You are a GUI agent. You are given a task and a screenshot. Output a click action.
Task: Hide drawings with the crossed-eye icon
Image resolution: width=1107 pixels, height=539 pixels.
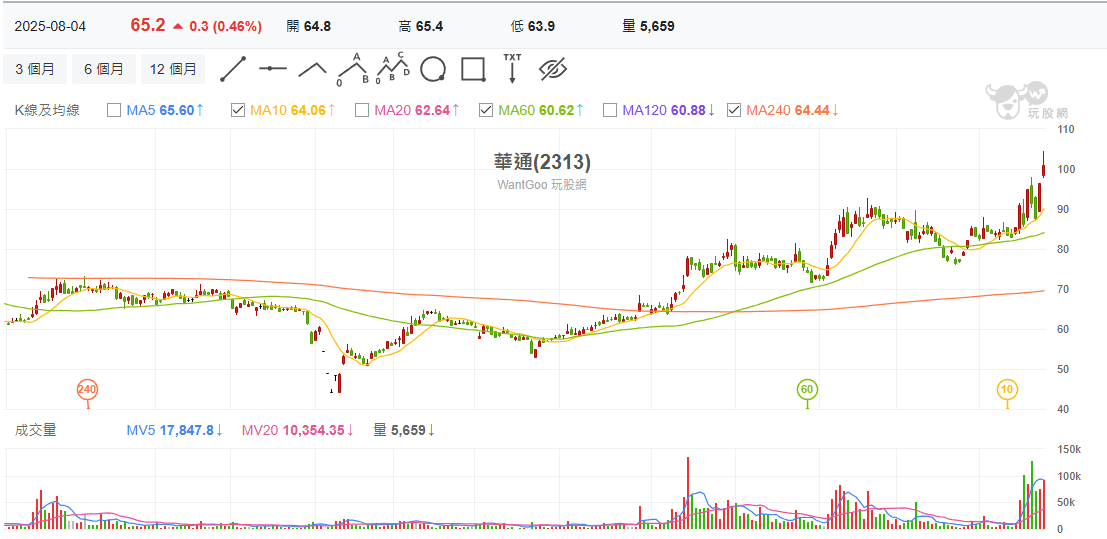553,69
